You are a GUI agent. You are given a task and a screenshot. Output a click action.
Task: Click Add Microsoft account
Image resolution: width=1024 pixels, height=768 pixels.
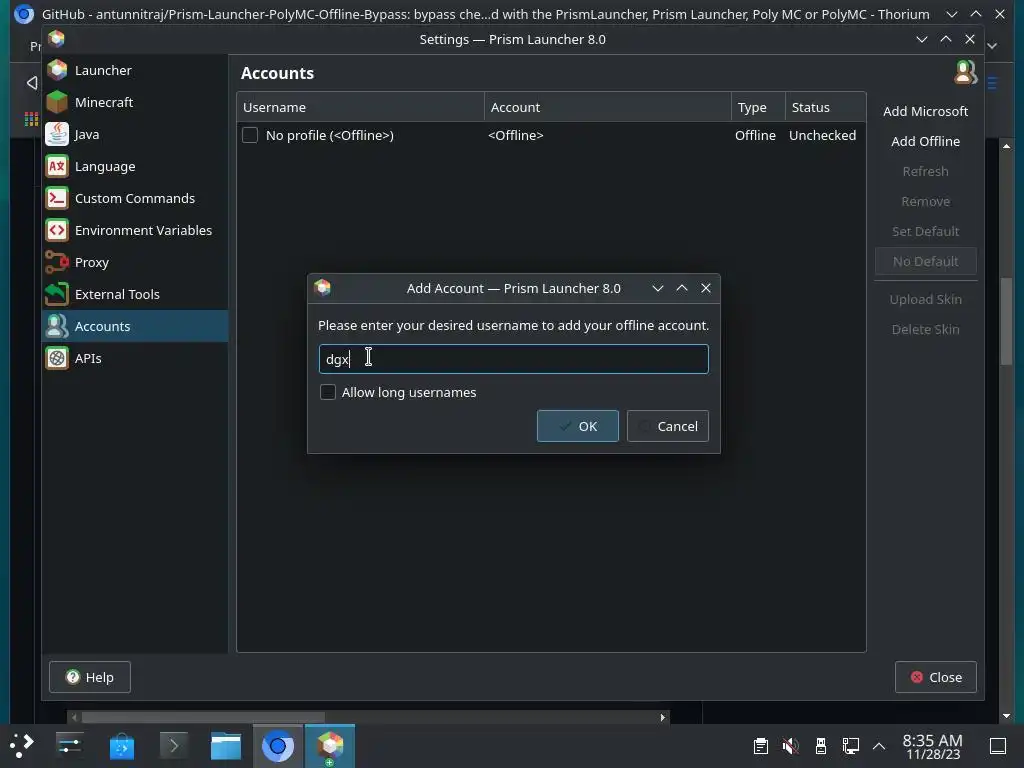coord(925,111)
